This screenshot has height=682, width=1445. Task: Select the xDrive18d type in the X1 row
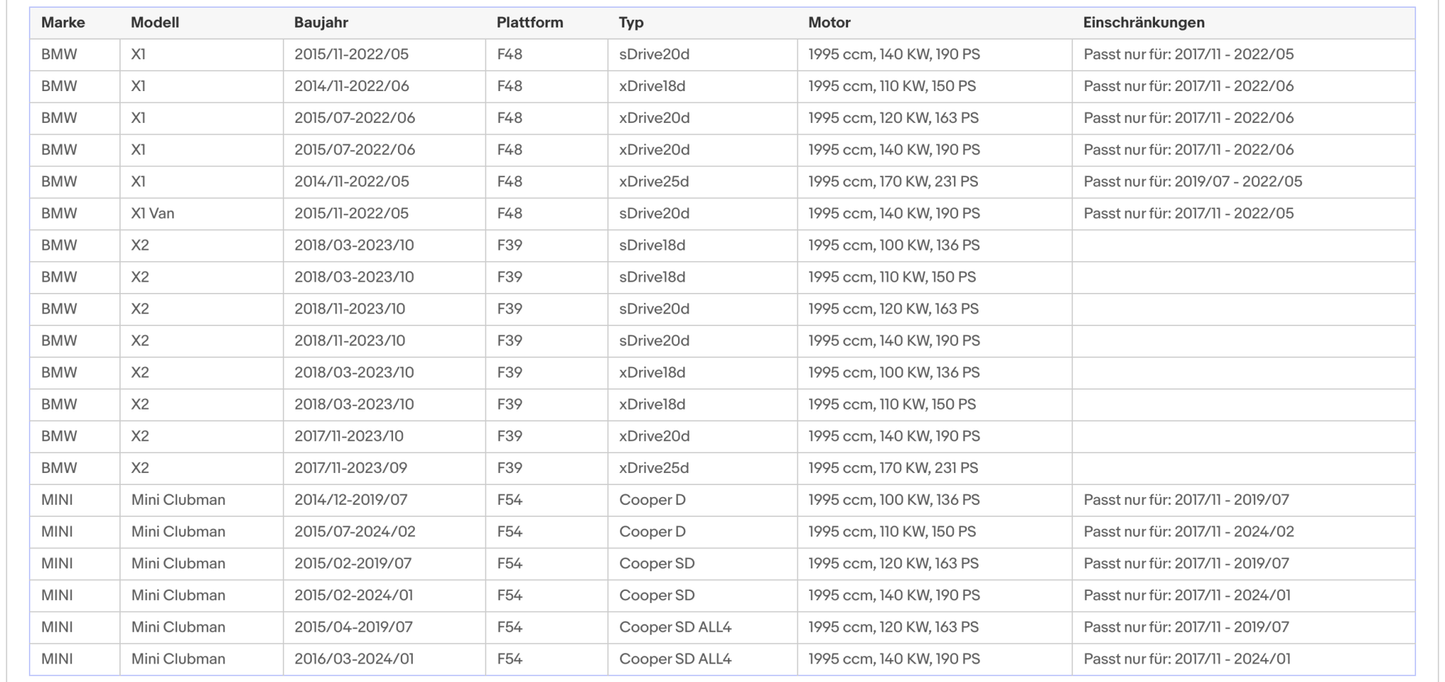[652, 86]
